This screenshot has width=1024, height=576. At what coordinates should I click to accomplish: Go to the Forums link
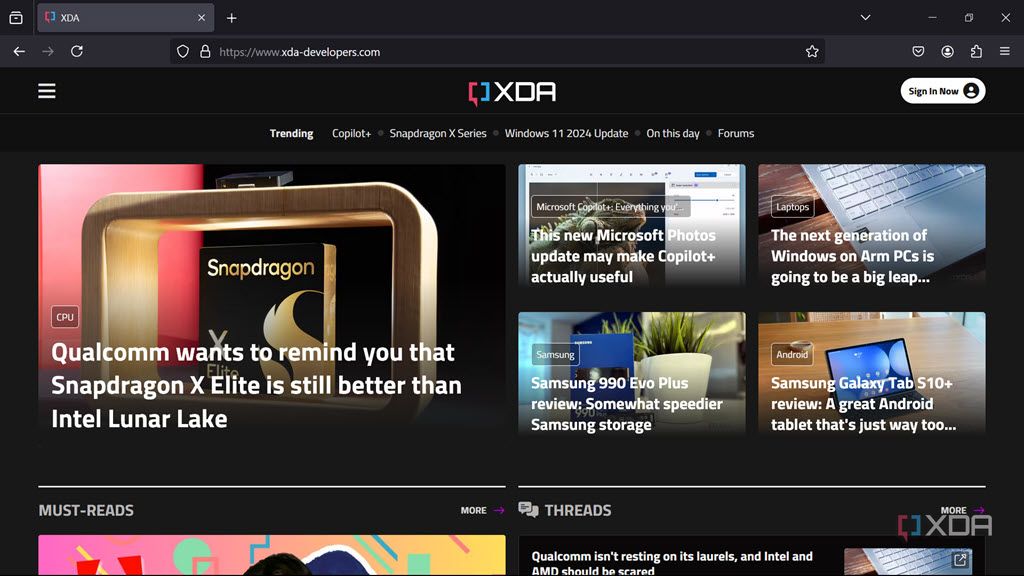[735, 133]
